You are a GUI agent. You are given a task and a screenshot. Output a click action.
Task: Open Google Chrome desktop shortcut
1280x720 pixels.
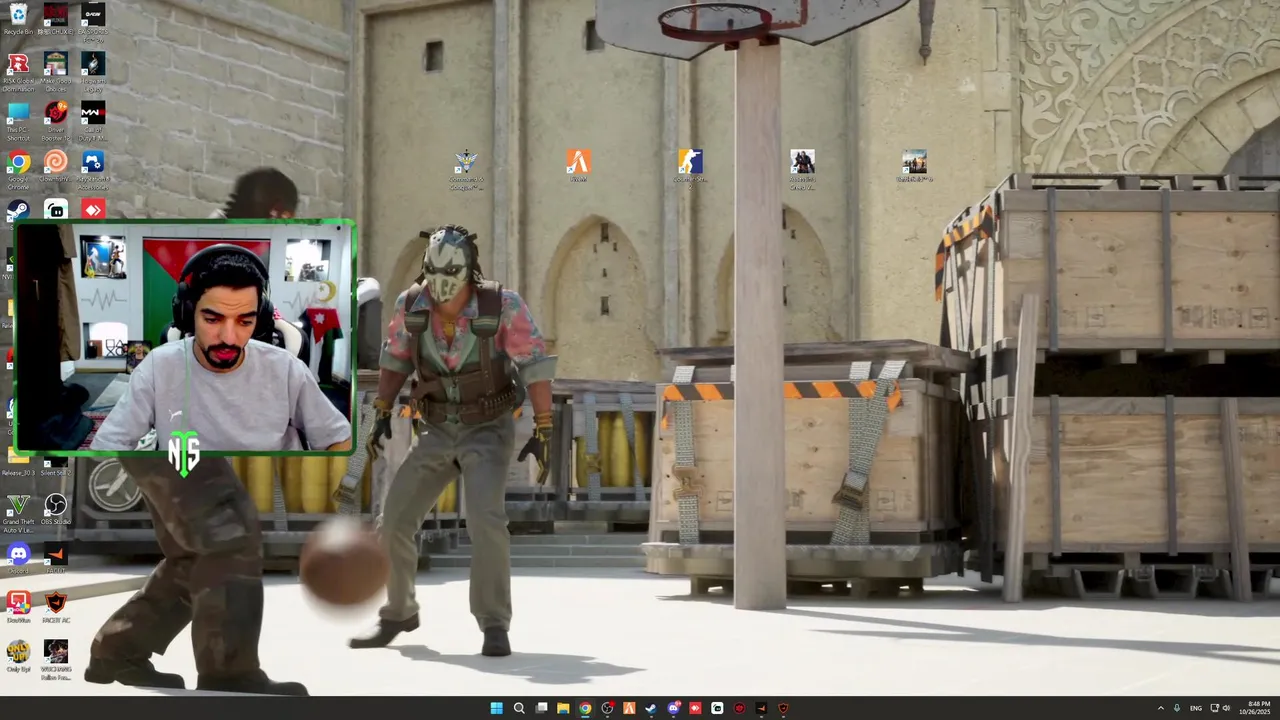(18, 167)
